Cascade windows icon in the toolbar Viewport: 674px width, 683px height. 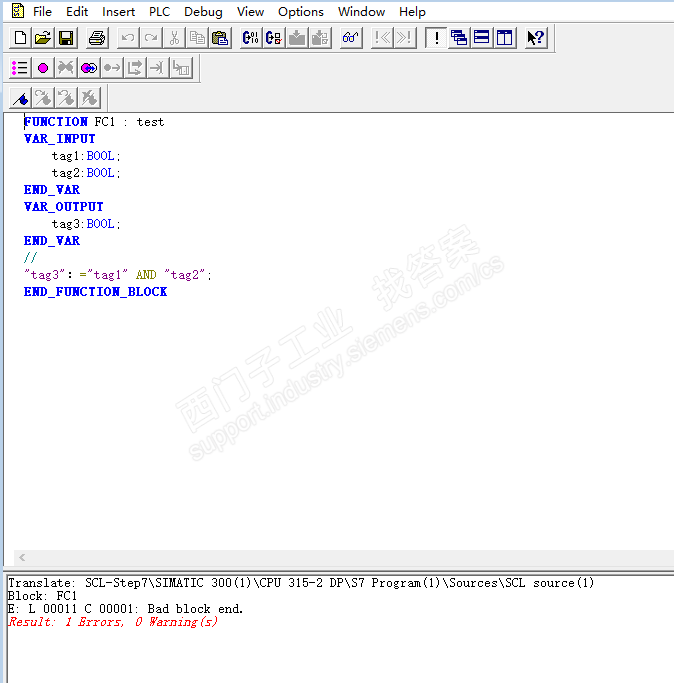(x=459, y=38)
